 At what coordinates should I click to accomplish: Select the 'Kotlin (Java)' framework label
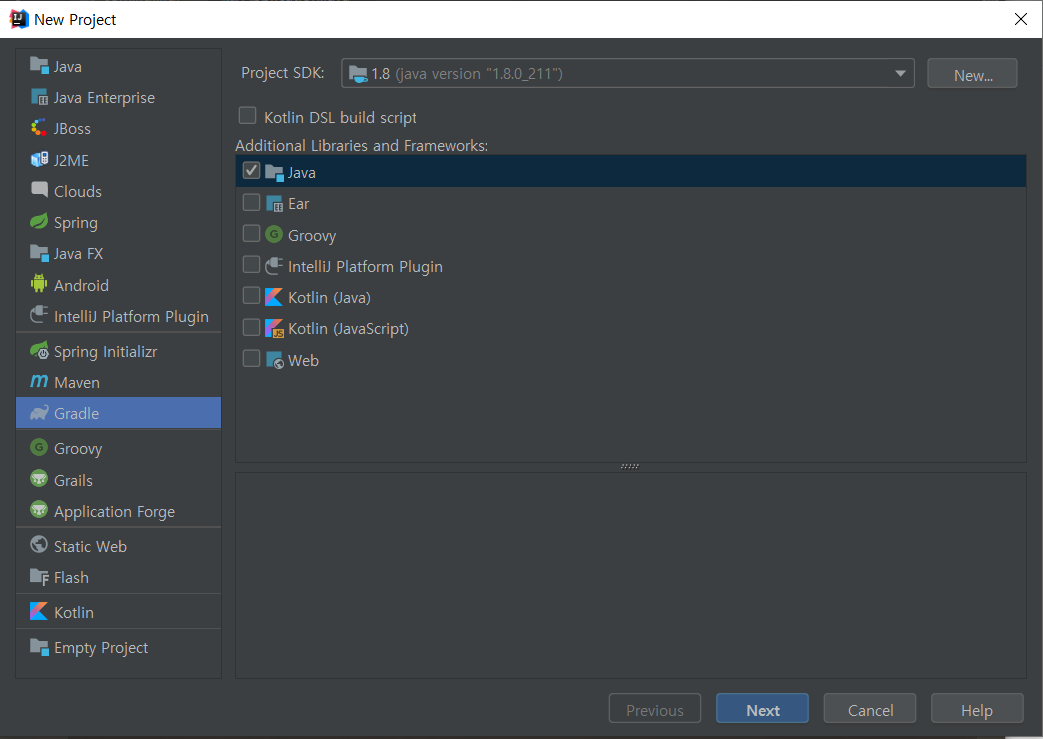click(x=329, y=297)
